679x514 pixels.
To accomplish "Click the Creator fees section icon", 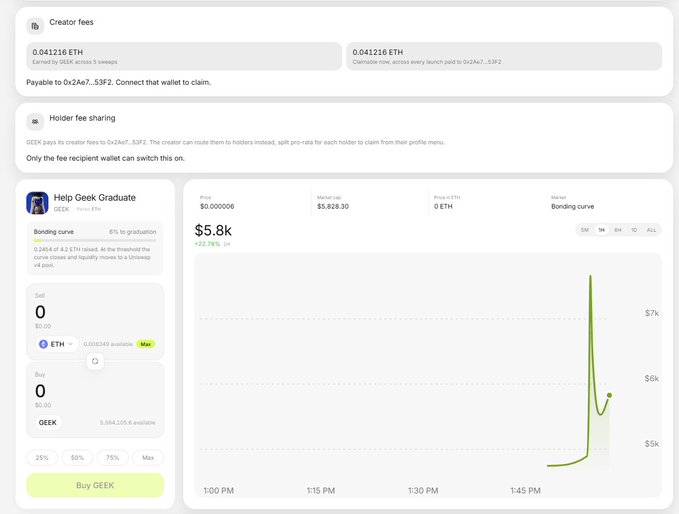I will pos(35,26).
